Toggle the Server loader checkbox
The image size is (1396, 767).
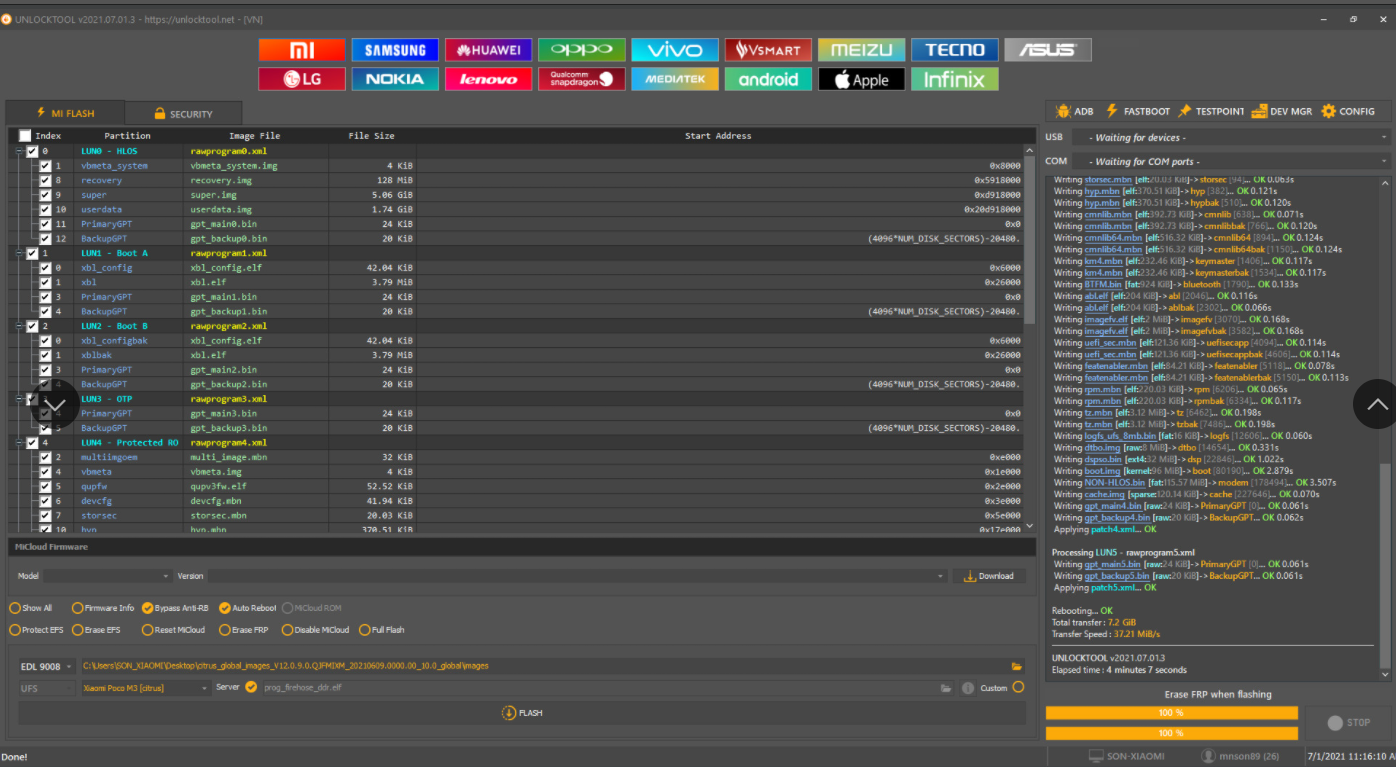click(251, 687)
